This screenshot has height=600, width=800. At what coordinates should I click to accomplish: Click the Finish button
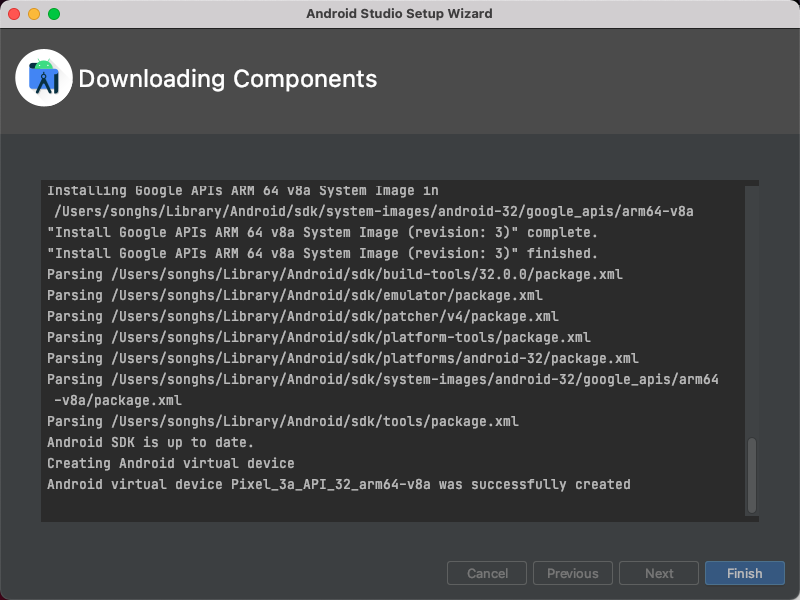(744, 573)
